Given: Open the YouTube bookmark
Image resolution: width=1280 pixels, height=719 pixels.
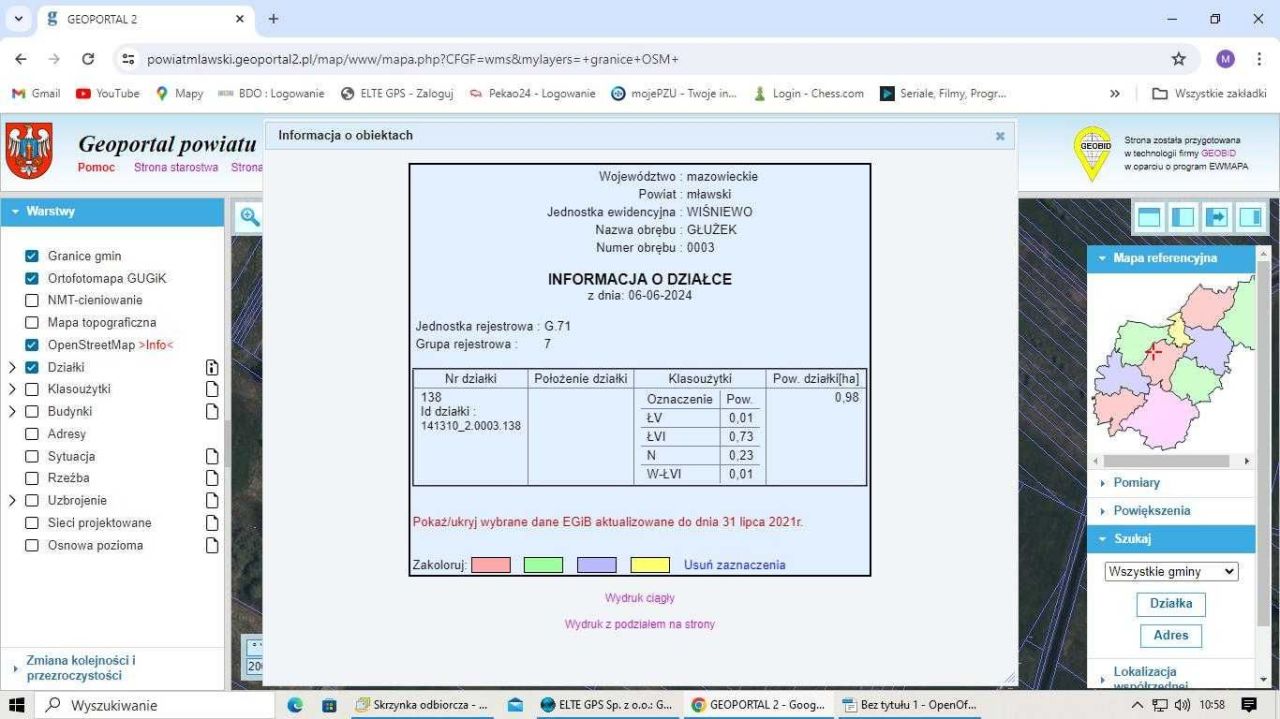Looking at the screenshot, I should [108, 93].
